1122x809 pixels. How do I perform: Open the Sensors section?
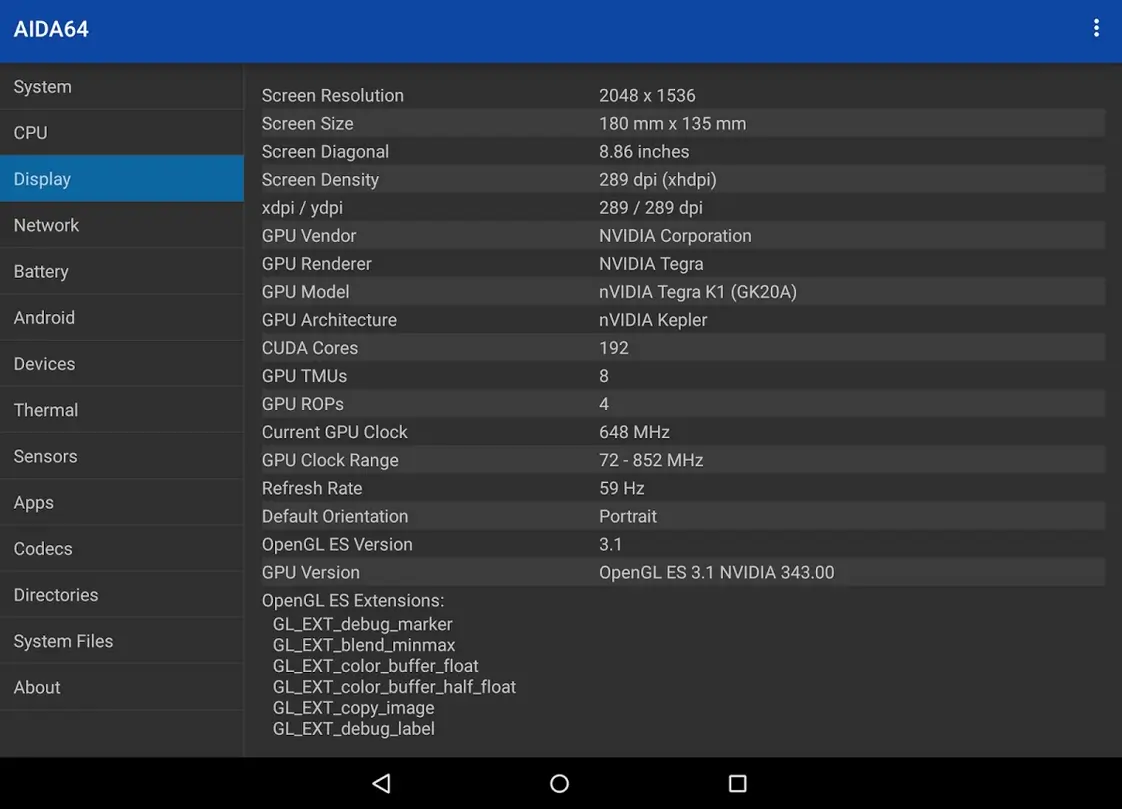click(x=122, y=456)
